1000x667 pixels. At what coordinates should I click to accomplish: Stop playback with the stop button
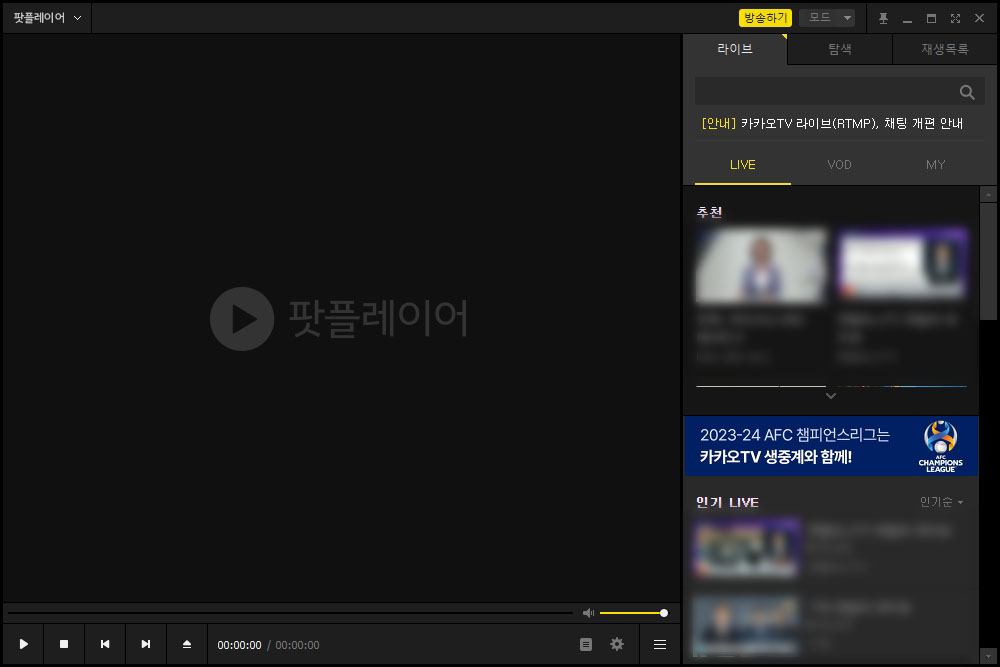click(x=64, y=644)
